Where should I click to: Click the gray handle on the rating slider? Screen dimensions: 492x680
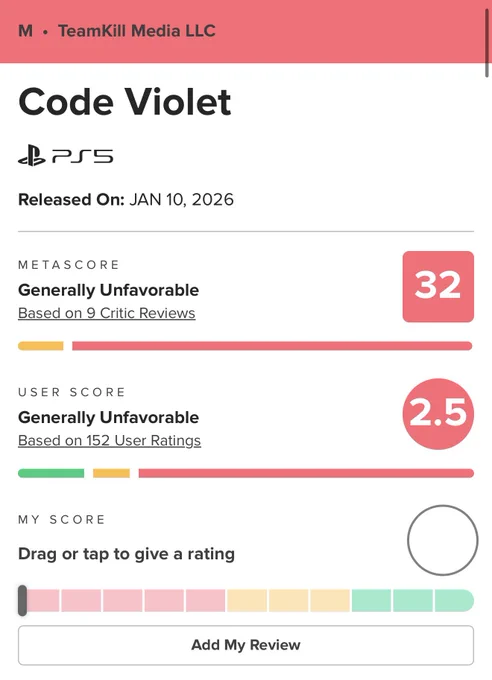22,601
